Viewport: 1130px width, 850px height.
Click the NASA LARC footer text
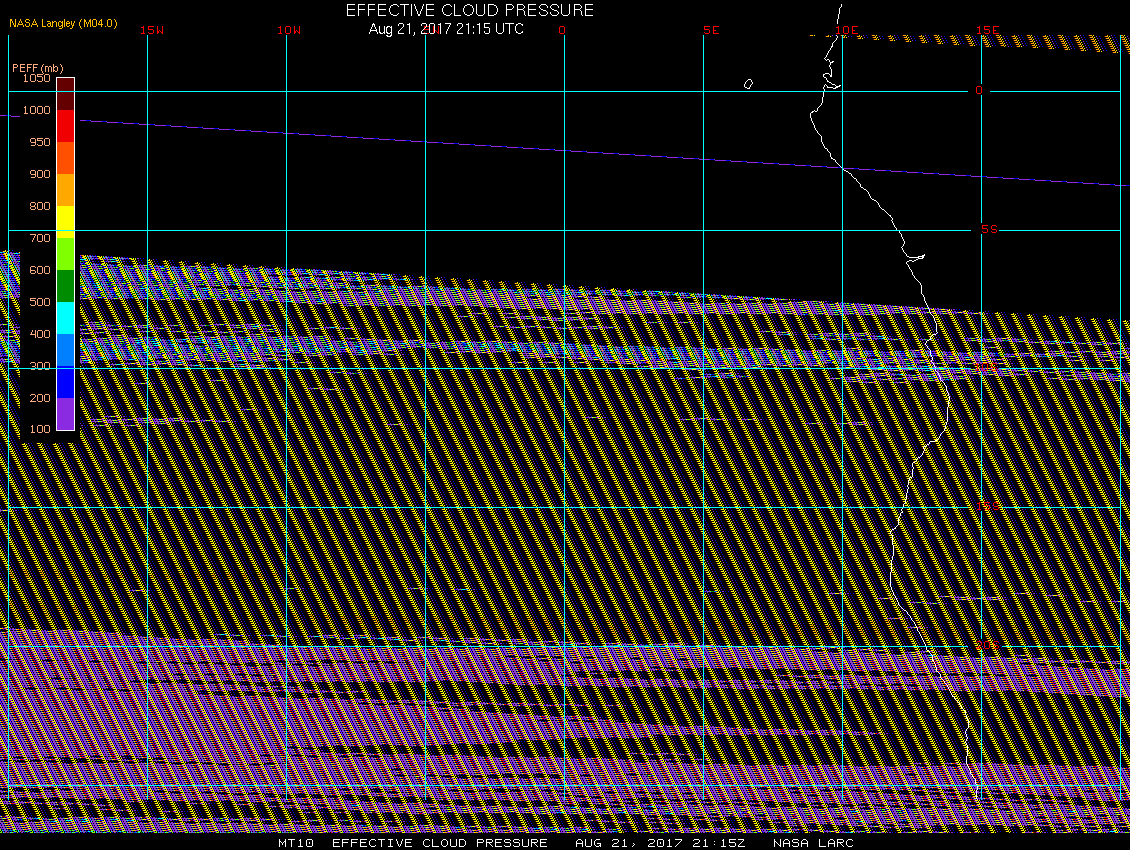point(813,843)
